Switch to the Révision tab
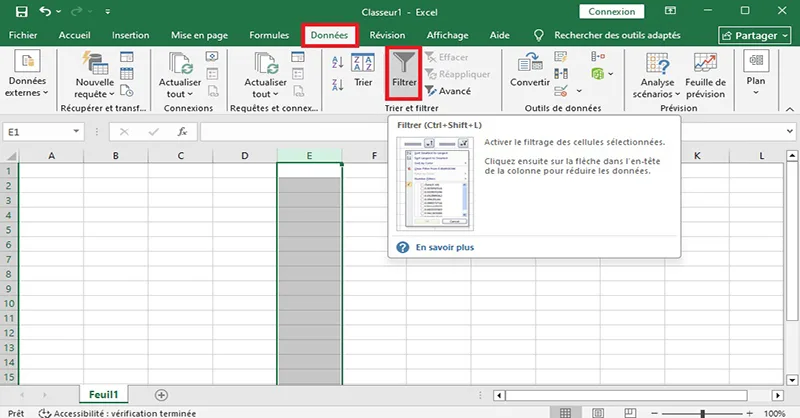 click(x=387, y=35)
